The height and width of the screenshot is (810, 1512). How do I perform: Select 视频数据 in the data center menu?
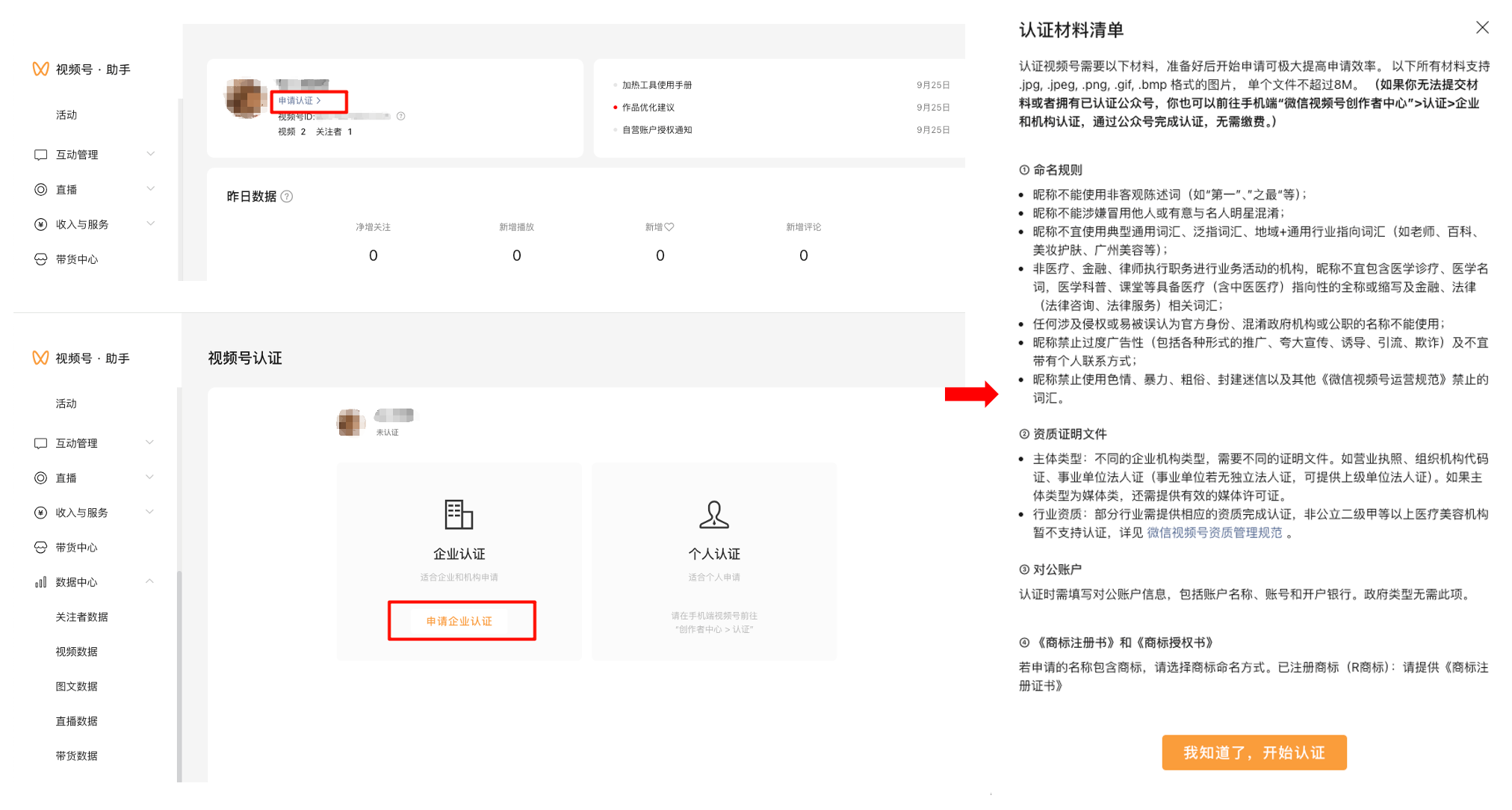(77, 652)
